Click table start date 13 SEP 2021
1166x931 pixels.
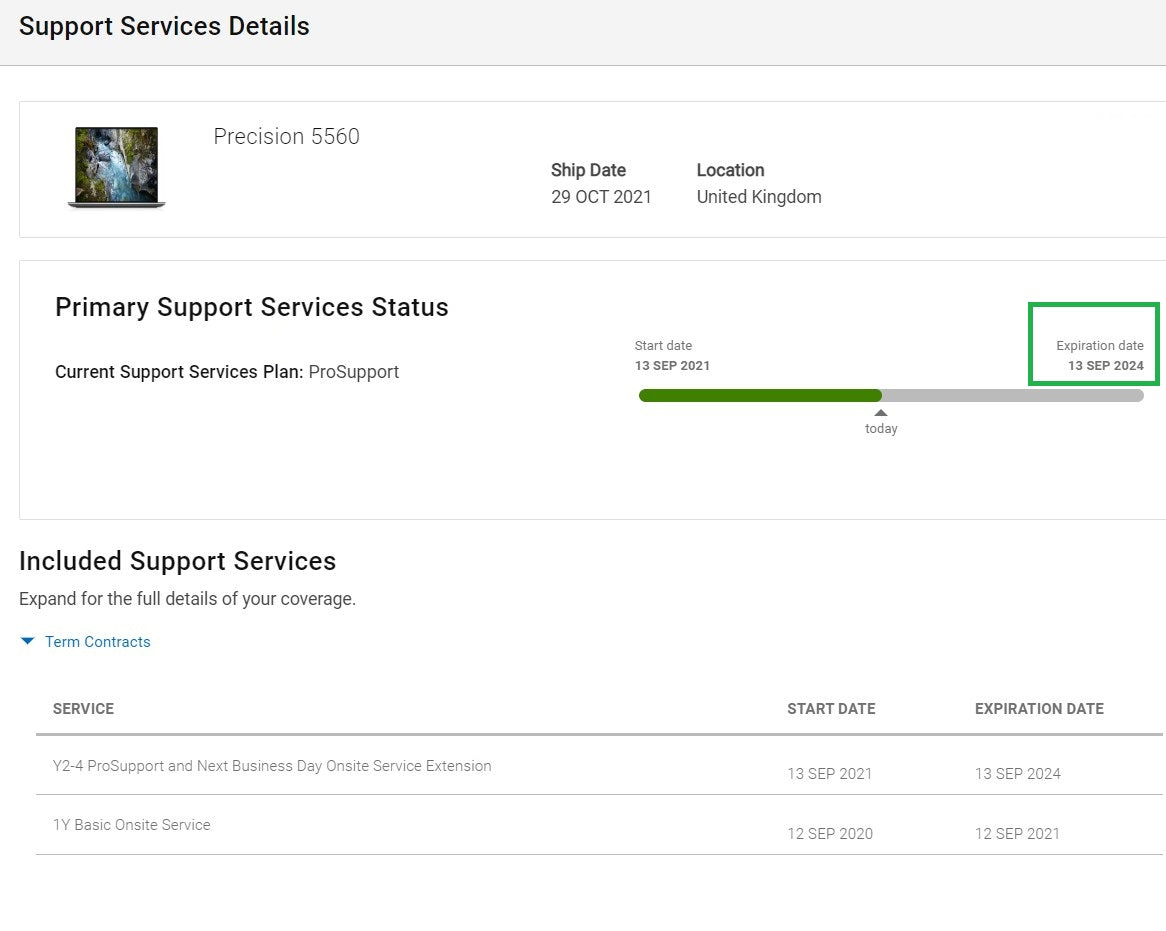tap(830, 774)
